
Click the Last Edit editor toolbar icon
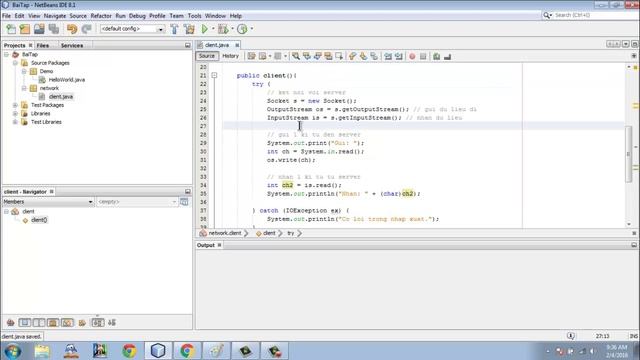251,56
